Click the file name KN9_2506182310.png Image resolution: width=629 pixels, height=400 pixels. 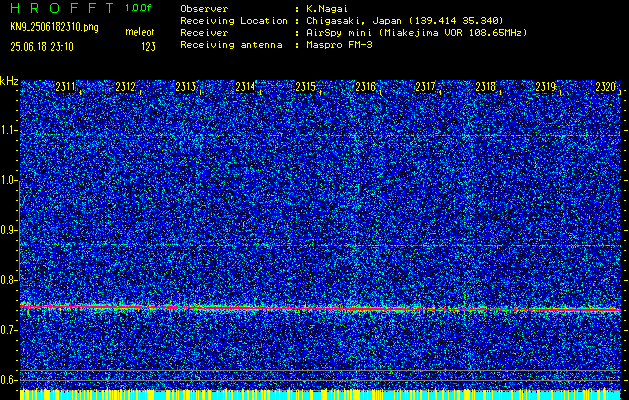(54, 27)
